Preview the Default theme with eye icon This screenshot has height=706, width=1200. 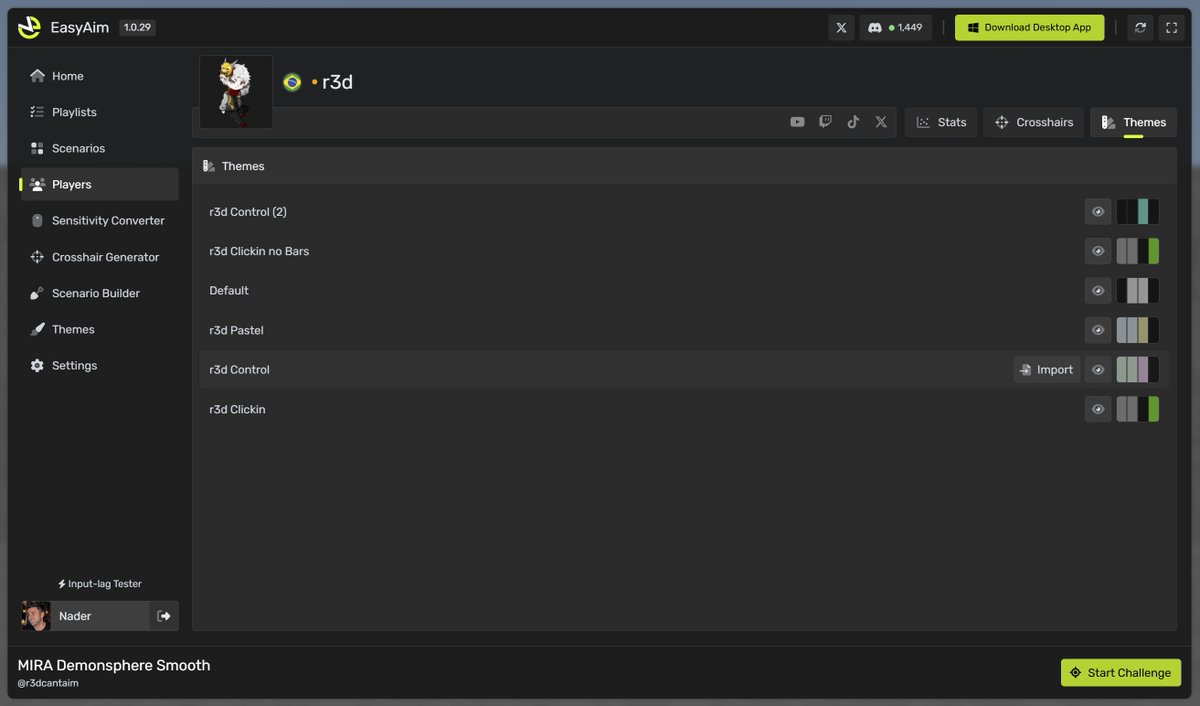[x=1098, y=290]
